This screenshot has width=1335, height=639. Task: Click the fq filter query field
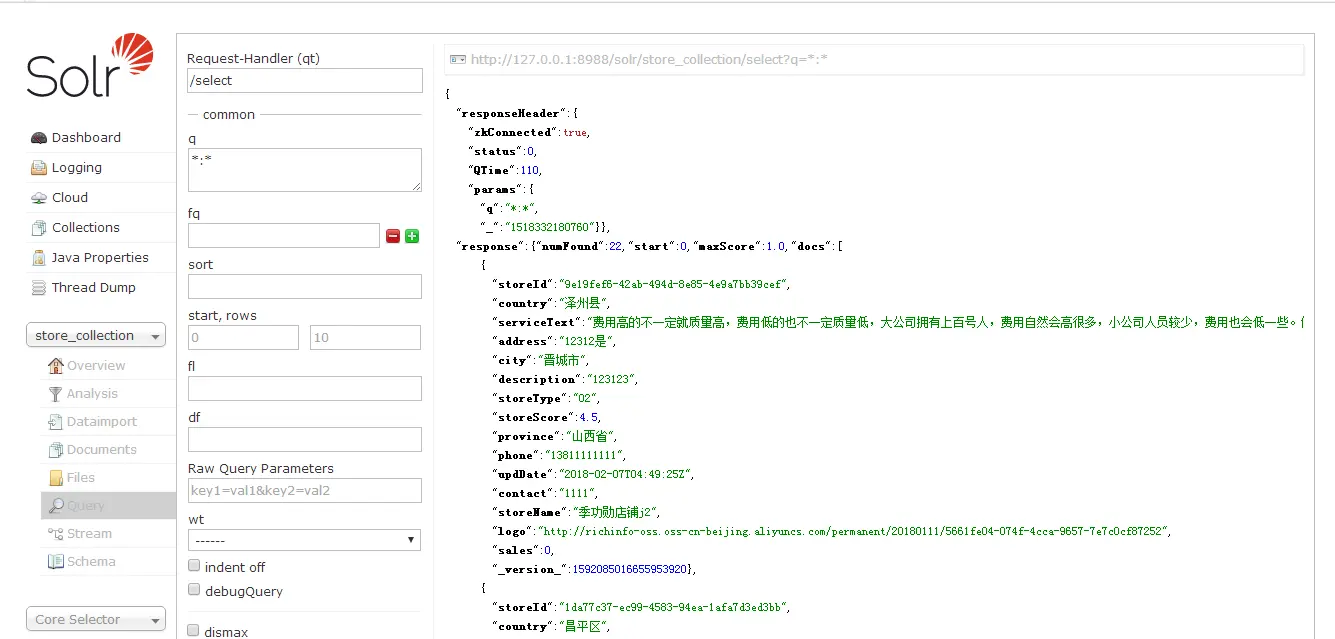click(284, 236)
